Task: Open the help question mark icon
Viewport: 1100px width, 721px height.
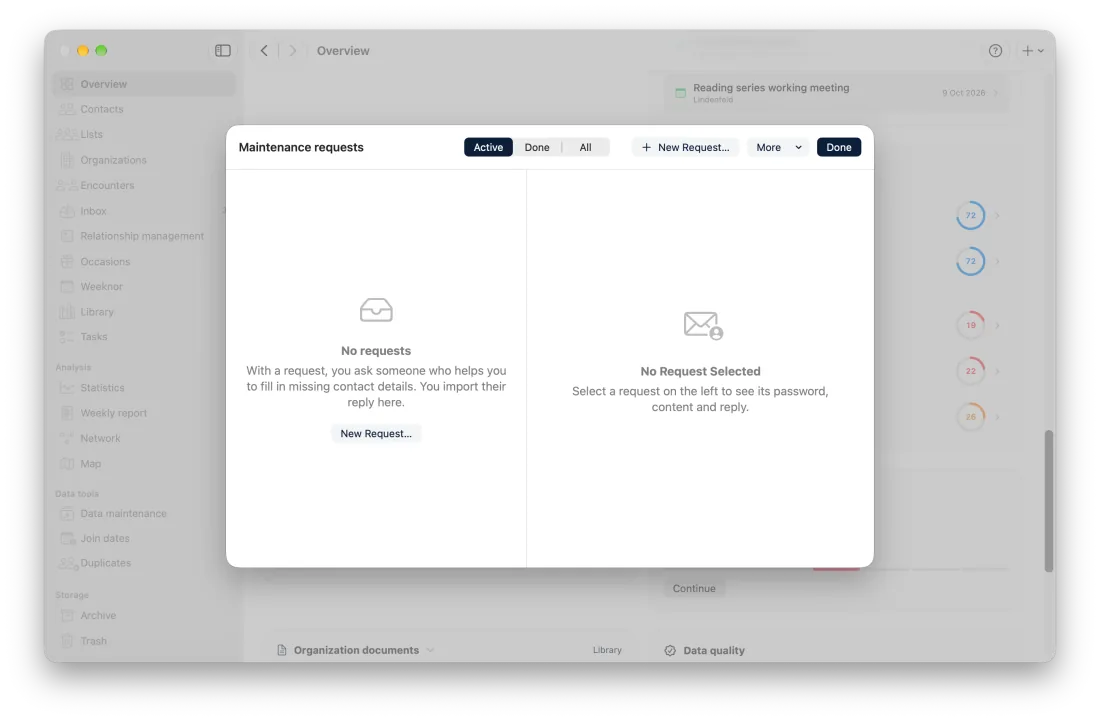Action: point(995,50)
